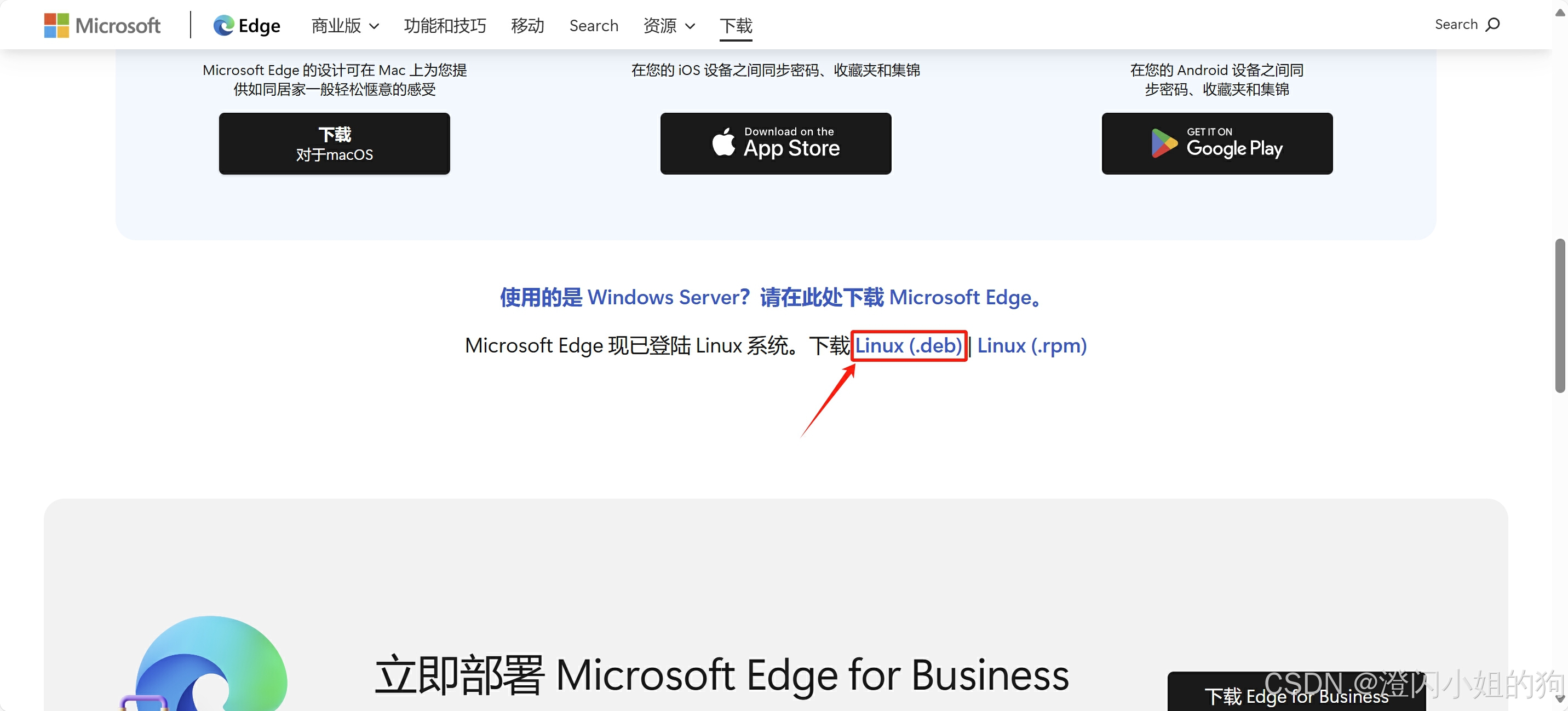1568x711 pixels.
Task: Click 下载 对于macOS button
Action: (x=334, y=143)
